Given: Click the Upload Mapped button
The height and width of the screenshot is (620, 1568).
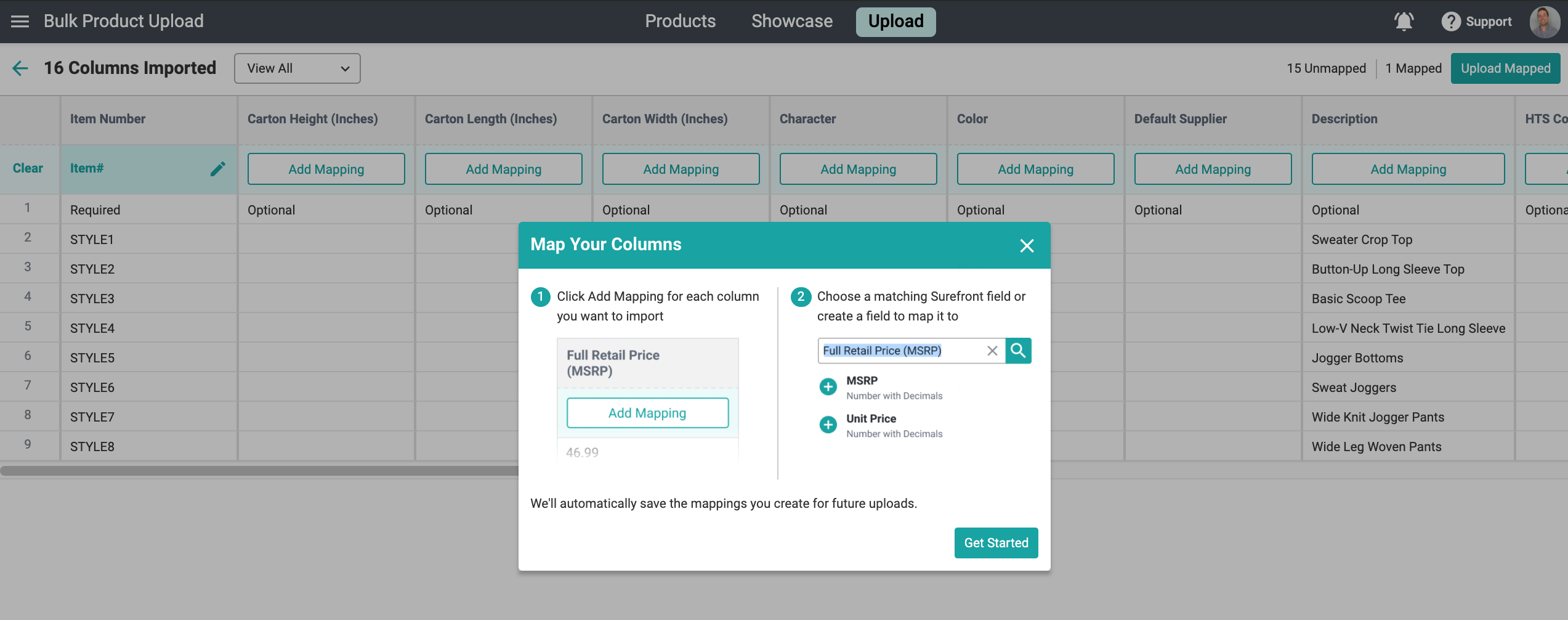Looking at the screenshot, I should (x=1505, y=68).
